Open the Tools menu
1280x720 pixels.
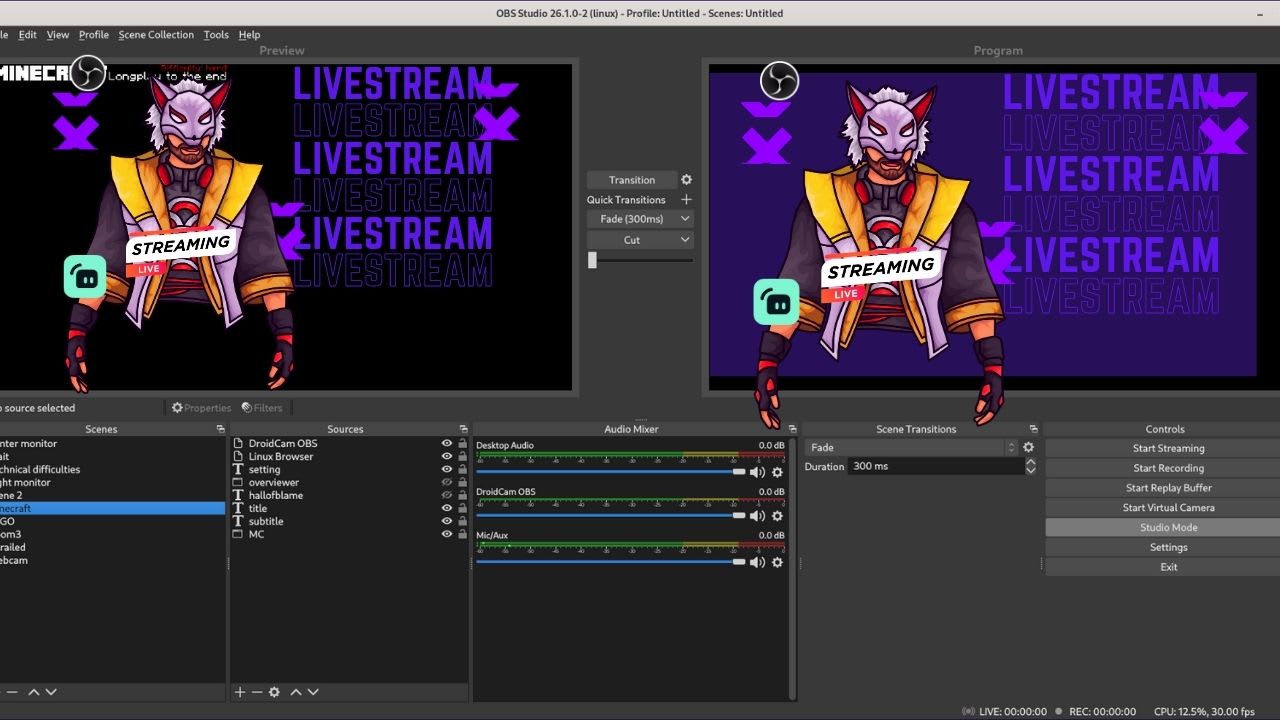[216, 35]
